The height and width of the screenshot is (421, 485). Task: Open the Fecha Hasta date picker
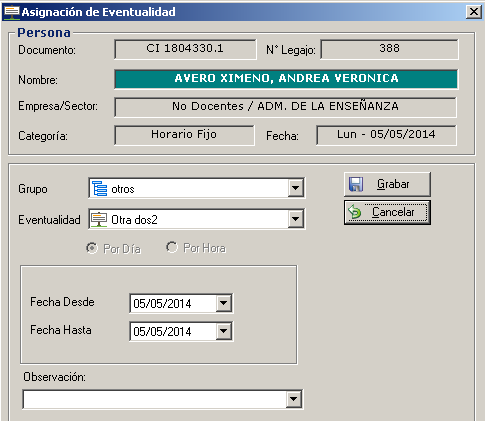(223, 331)
